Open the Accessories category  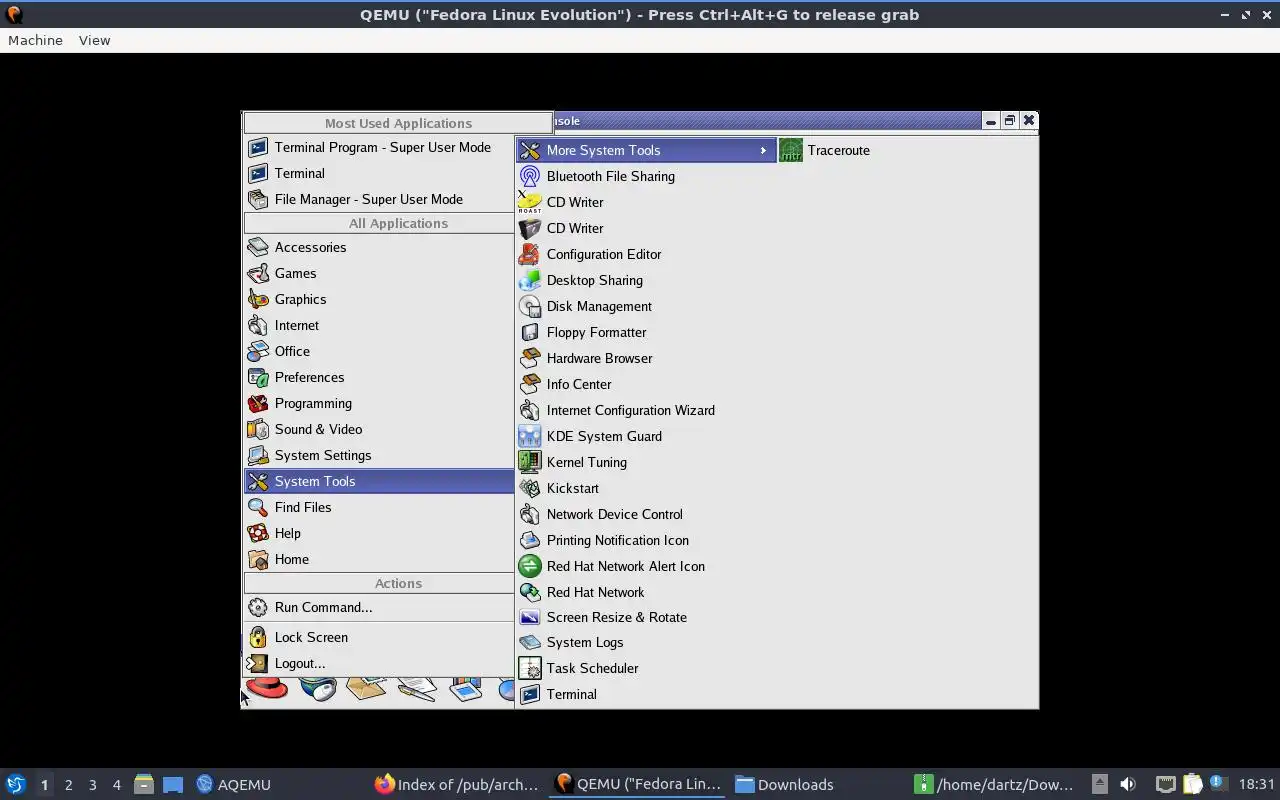(379, 247)
